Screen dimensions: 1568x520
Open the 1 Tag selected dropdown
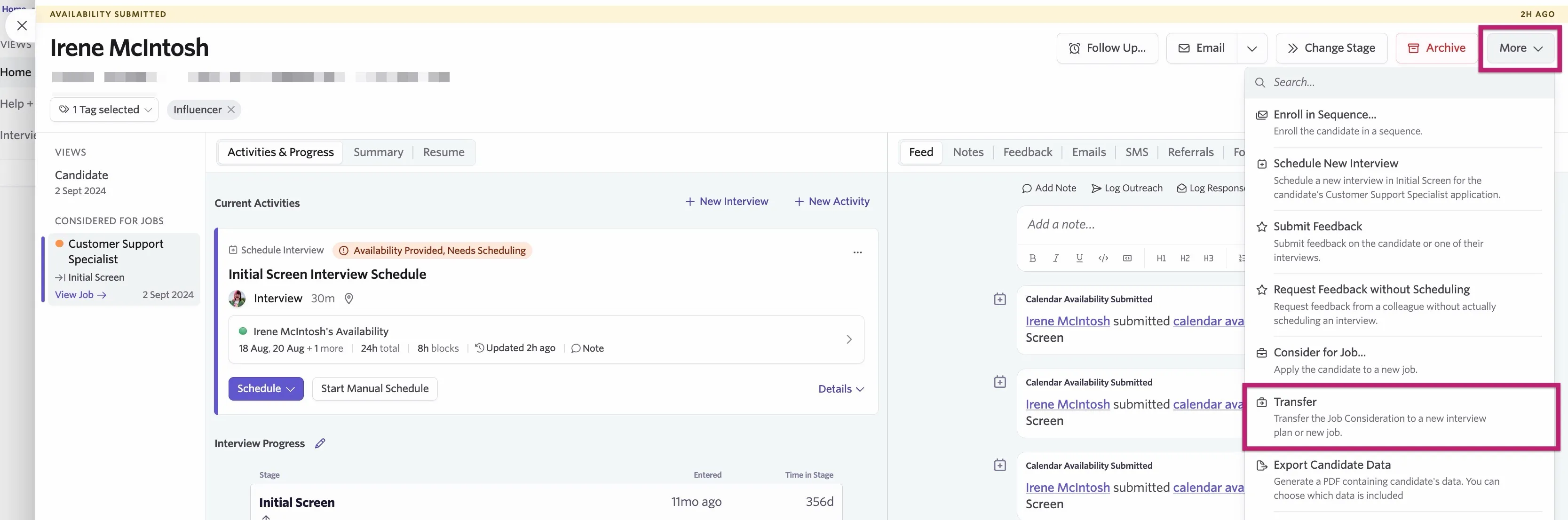click(105, 110)
